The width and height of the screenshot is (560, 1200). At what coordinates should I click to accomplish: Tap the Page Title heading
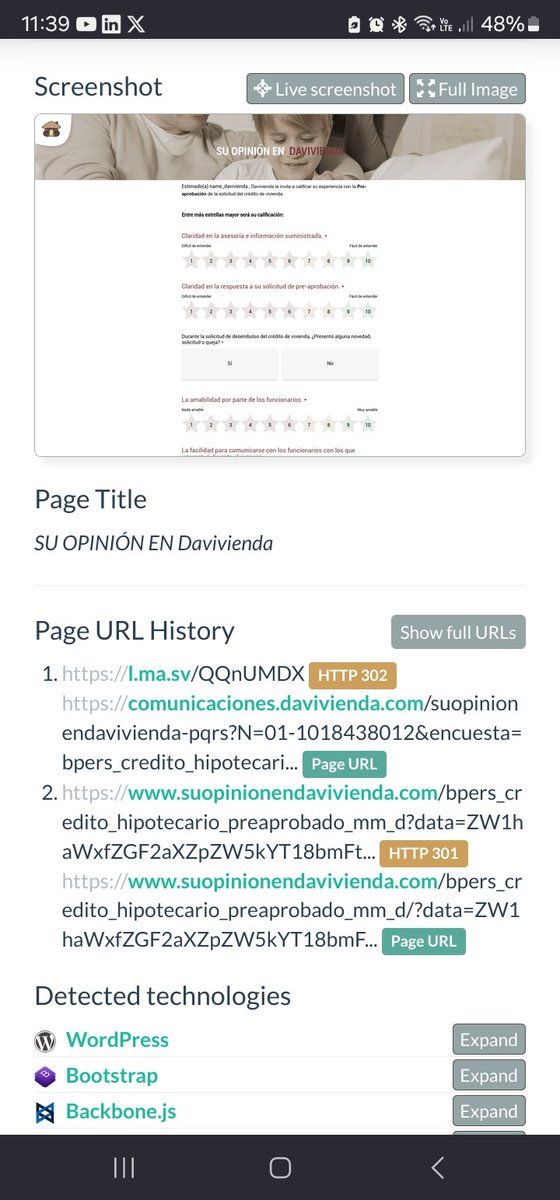click(91, 499)
